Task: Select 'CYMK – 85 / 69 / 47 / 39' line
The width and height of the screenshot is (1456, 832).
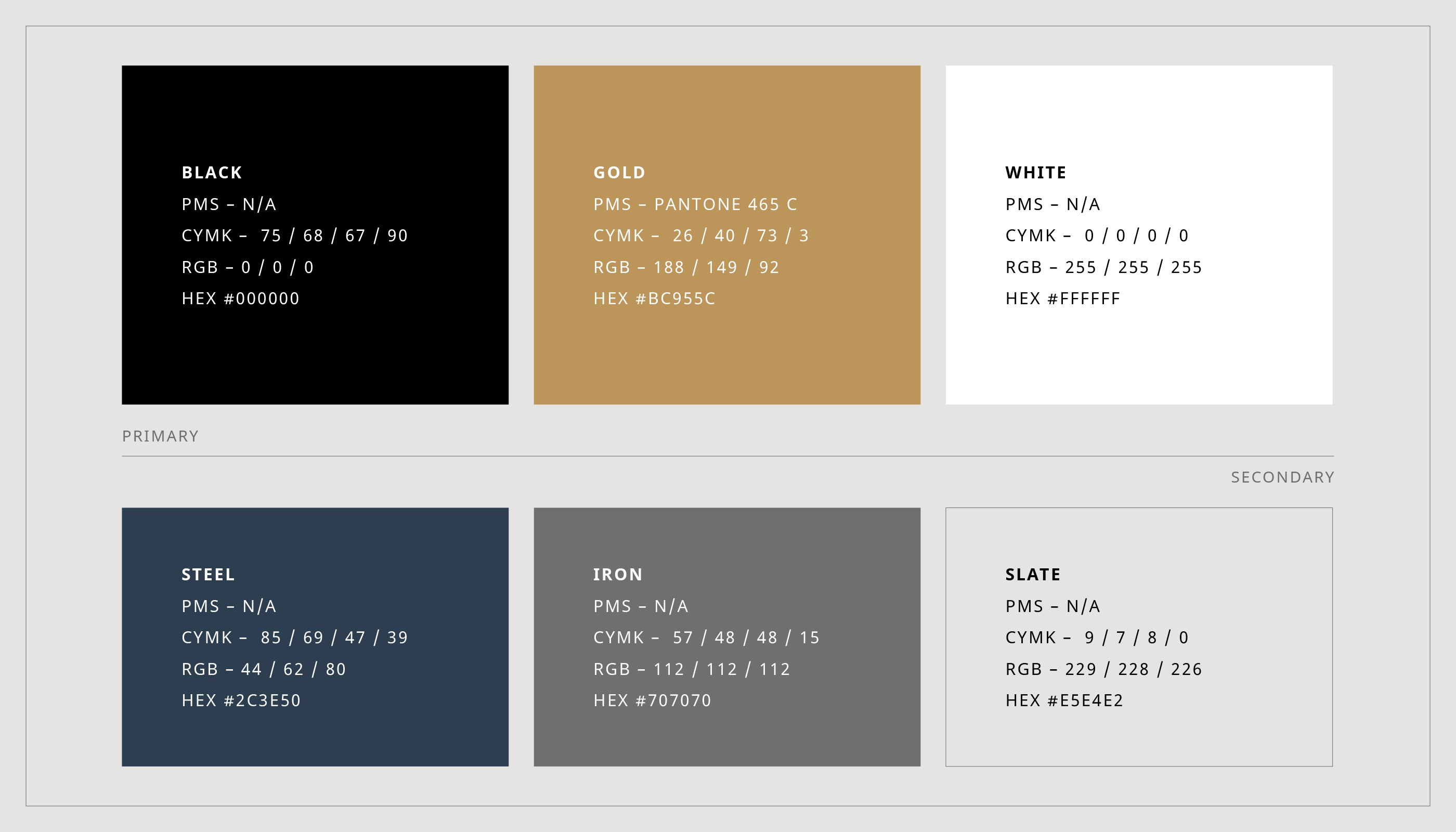Action: pyautogui.click(x=295, y=637)
